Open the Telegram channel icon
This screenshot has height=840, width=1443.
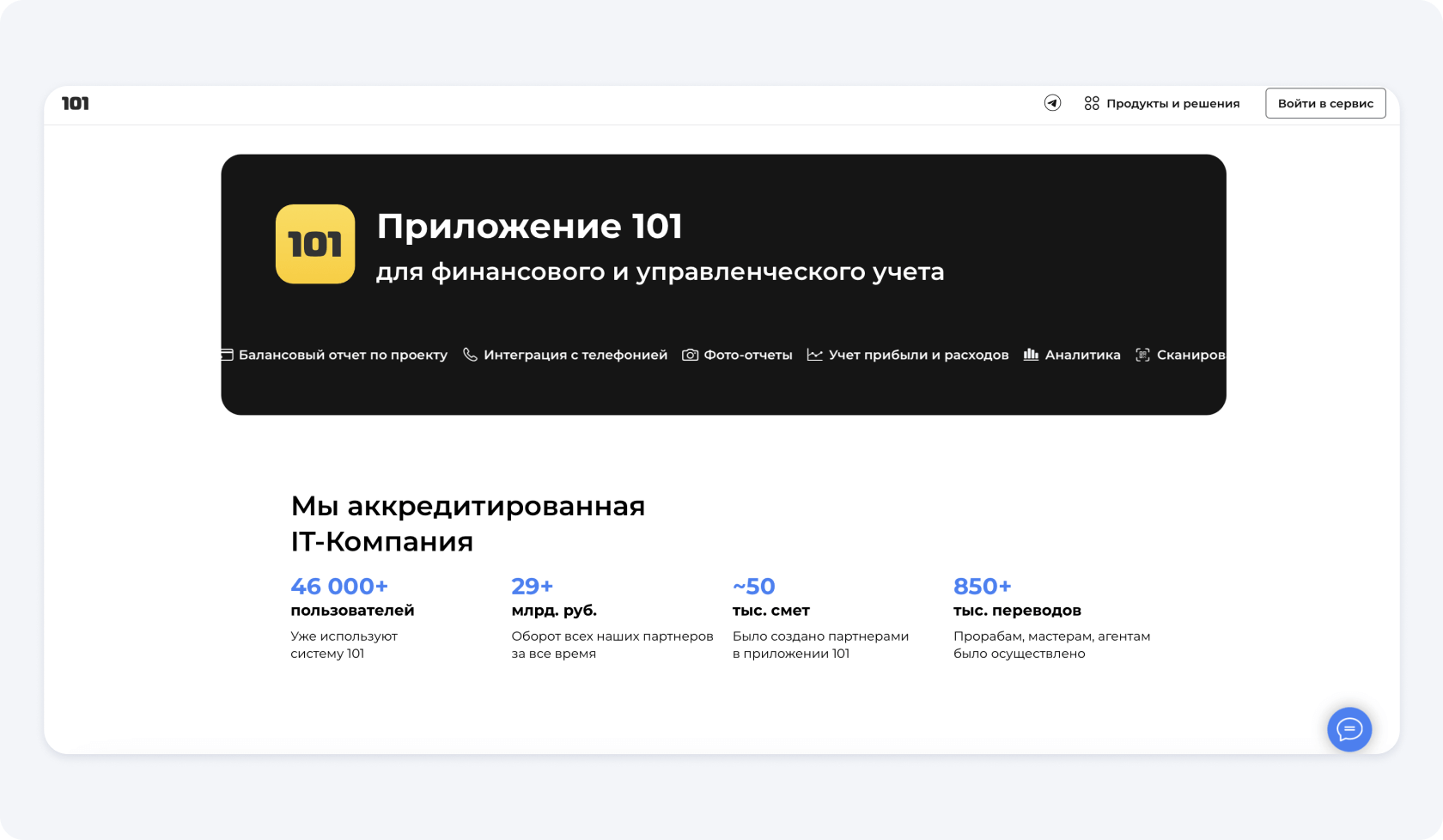1052,103
